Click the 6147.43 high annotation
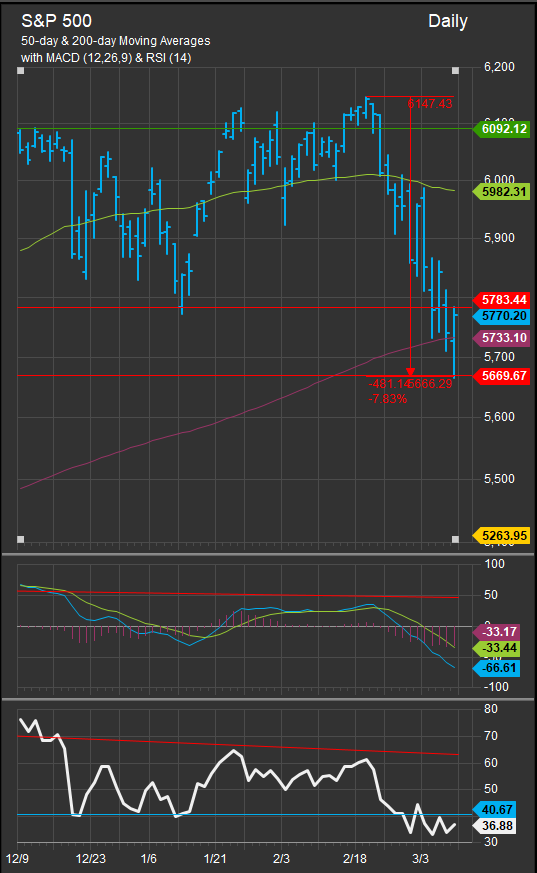 430,104
